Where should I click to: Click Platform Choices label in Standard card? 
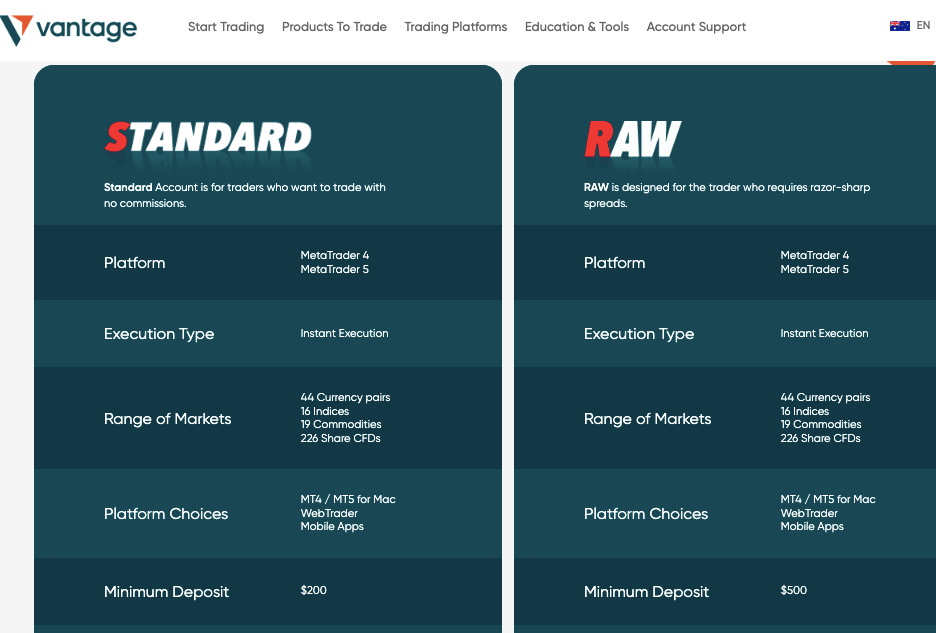166,514
